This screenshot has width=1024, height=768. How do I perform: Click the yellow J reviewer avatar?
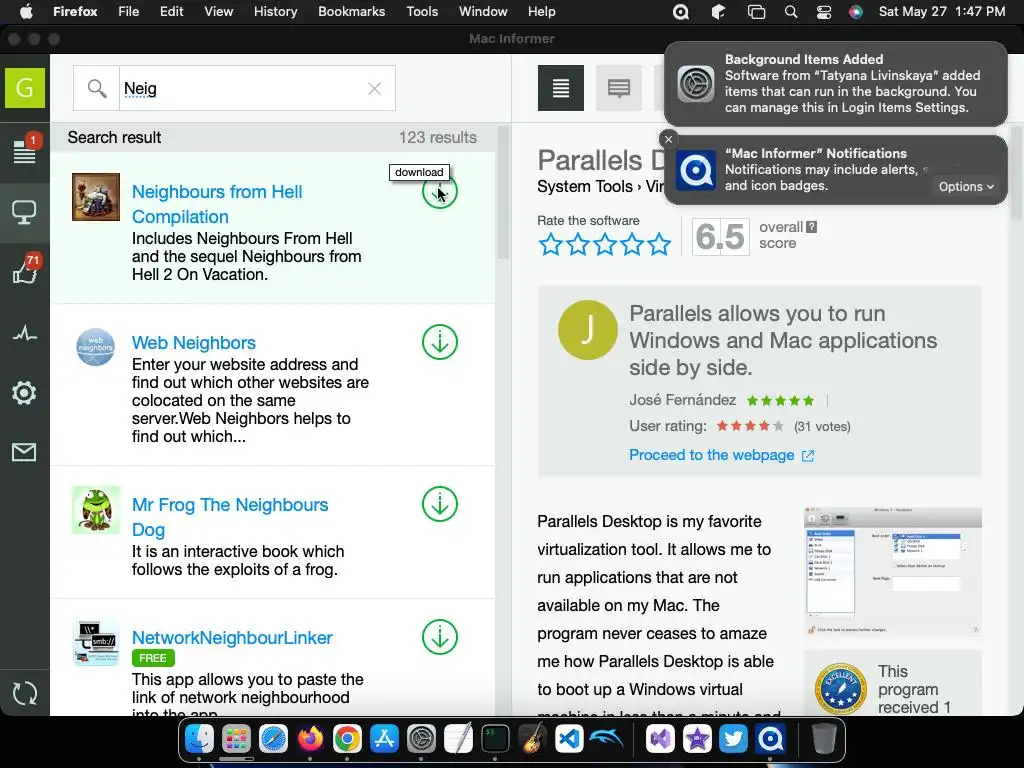[x=588, y=330]
